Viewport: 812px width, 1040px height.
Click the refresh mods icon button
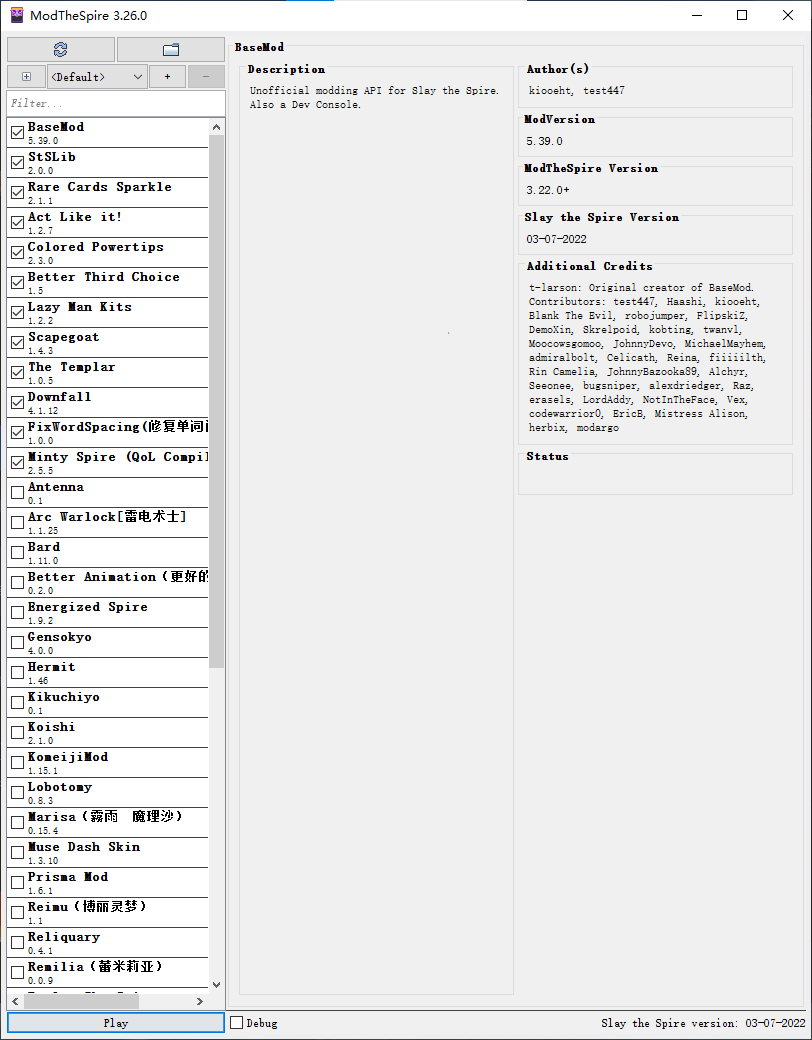tap(60, 50)
